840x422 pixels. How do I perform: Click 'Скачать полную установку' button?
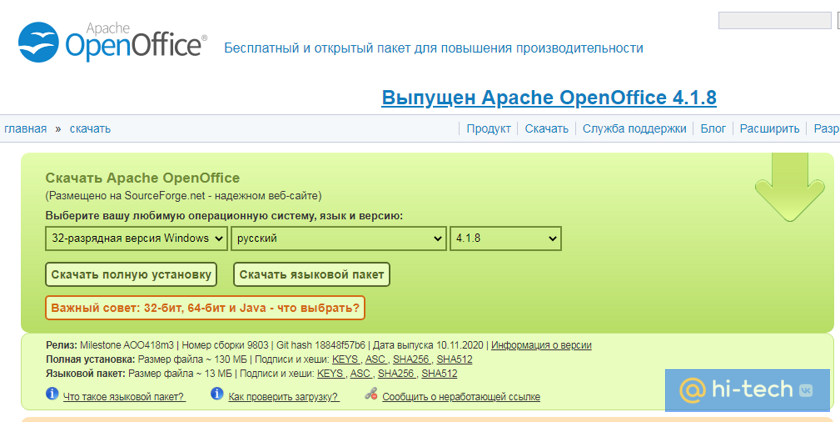[131, 275]
